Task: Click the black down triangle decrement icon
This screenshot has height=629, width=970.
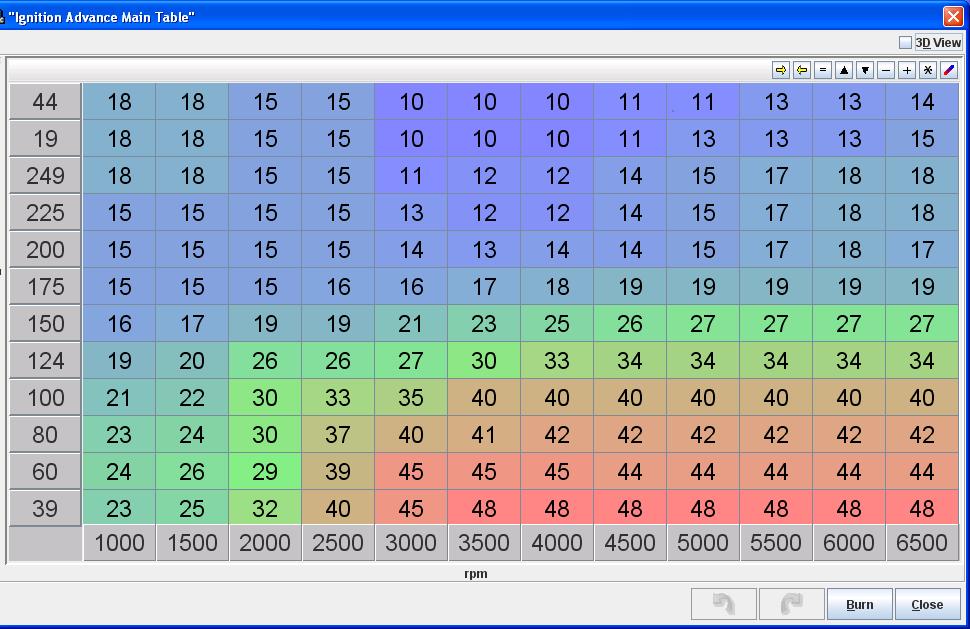Action: [x=865, y=70]
